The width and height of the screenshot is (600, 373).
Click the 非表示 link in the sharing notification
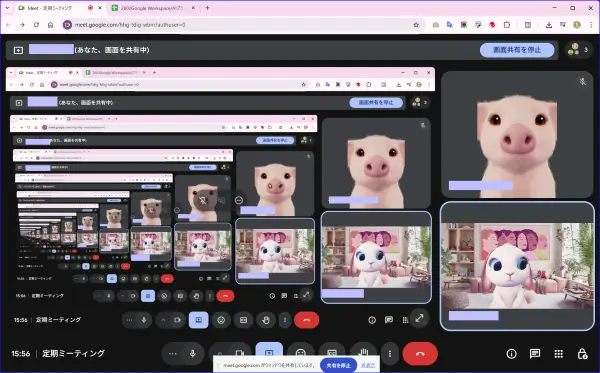coord(368,365)
